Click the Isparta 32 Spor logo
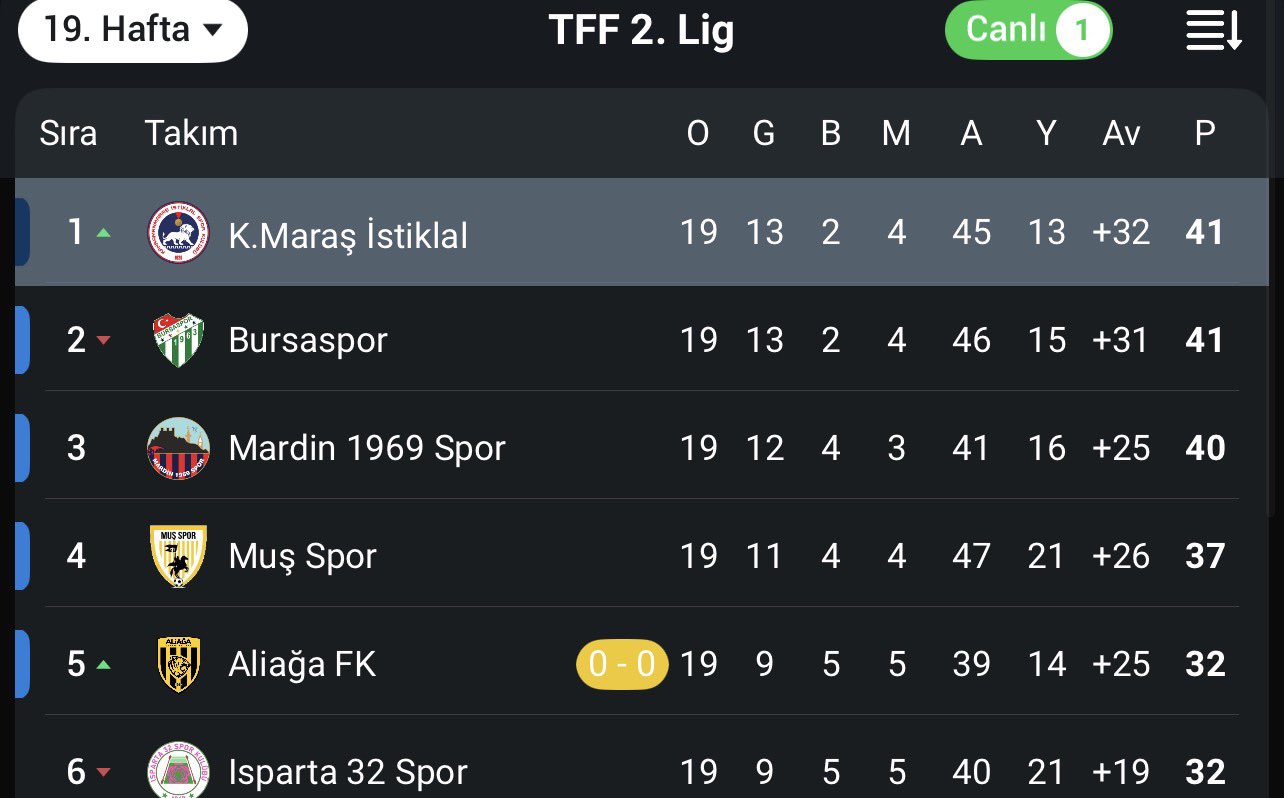 (x=178, y=770)
